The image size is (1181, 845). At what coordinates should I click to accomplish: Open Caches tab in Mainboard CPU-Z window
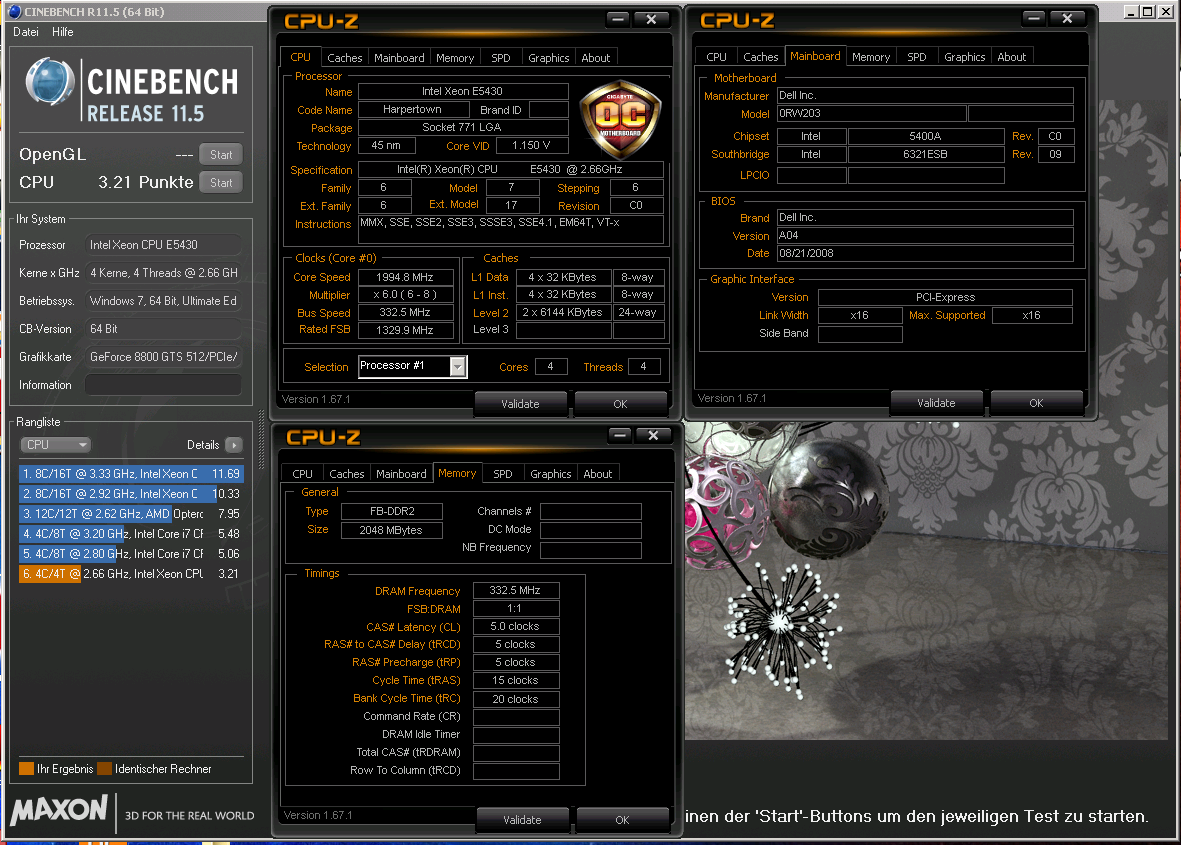(x=761, y=57)
